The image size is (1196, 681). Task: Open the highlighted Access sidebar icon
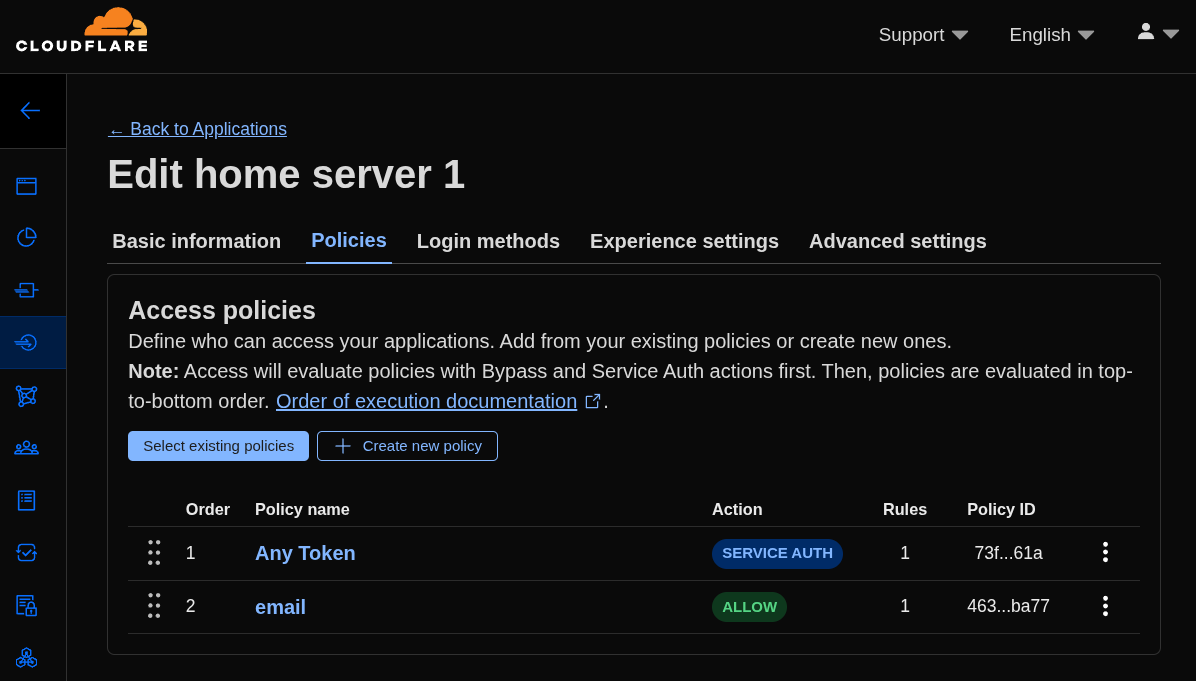(27, 342)
